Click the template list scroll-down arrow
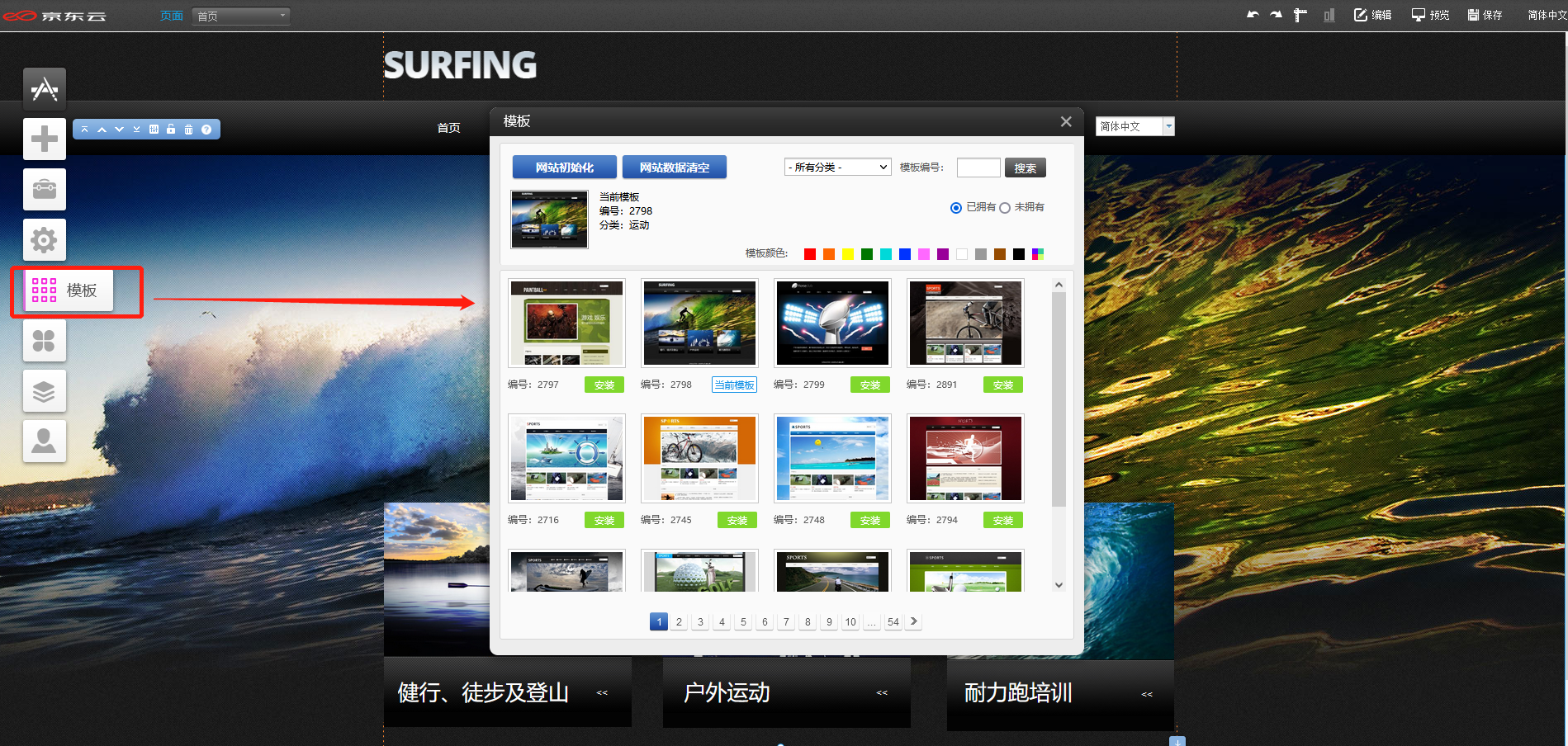The height and width of the screenshot is (746, 1568). [x=1059, y=585]
